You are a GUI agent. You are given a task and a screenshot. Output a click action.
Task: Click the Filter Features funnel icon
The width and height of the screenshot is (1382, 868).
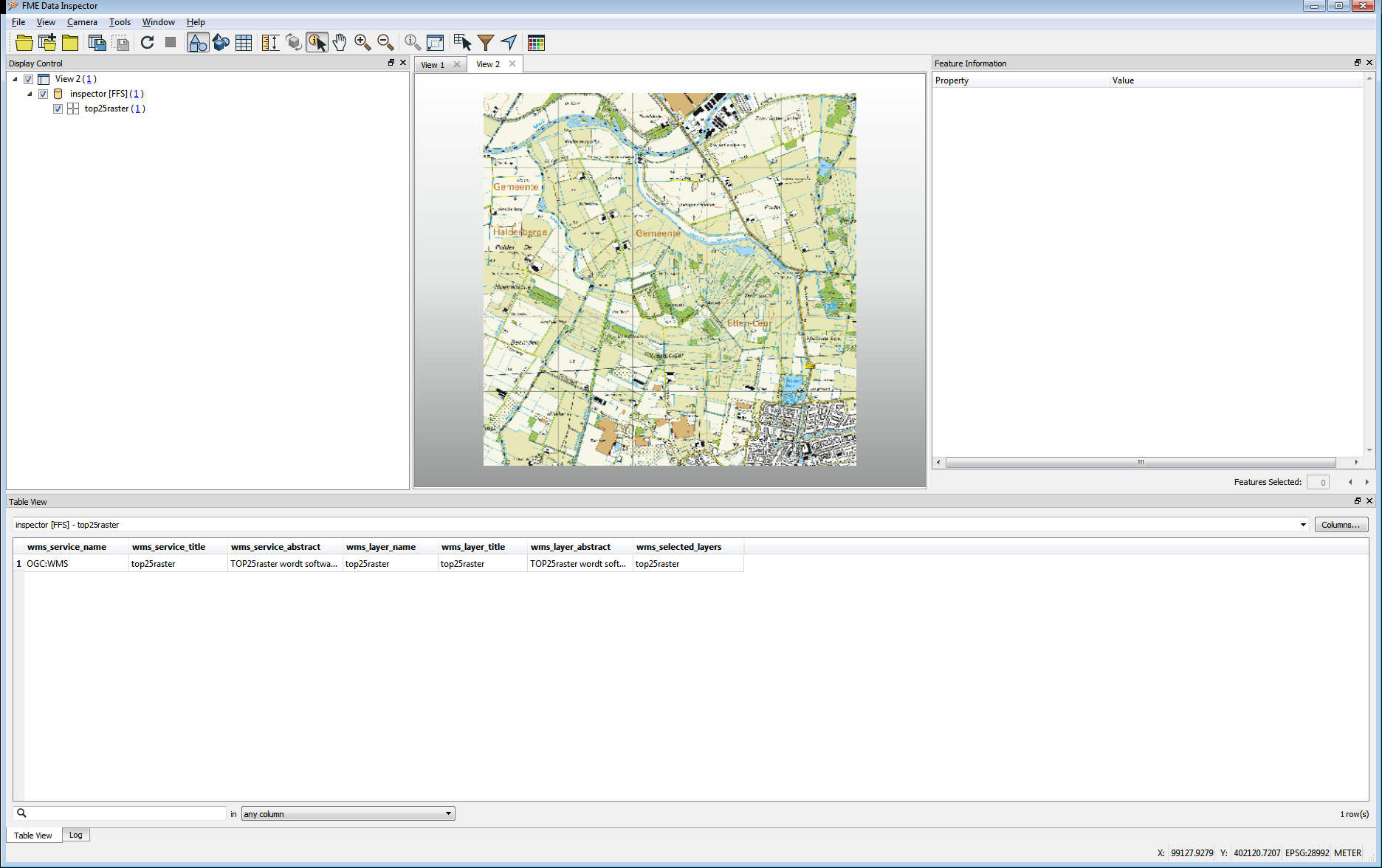coord(486,43)
